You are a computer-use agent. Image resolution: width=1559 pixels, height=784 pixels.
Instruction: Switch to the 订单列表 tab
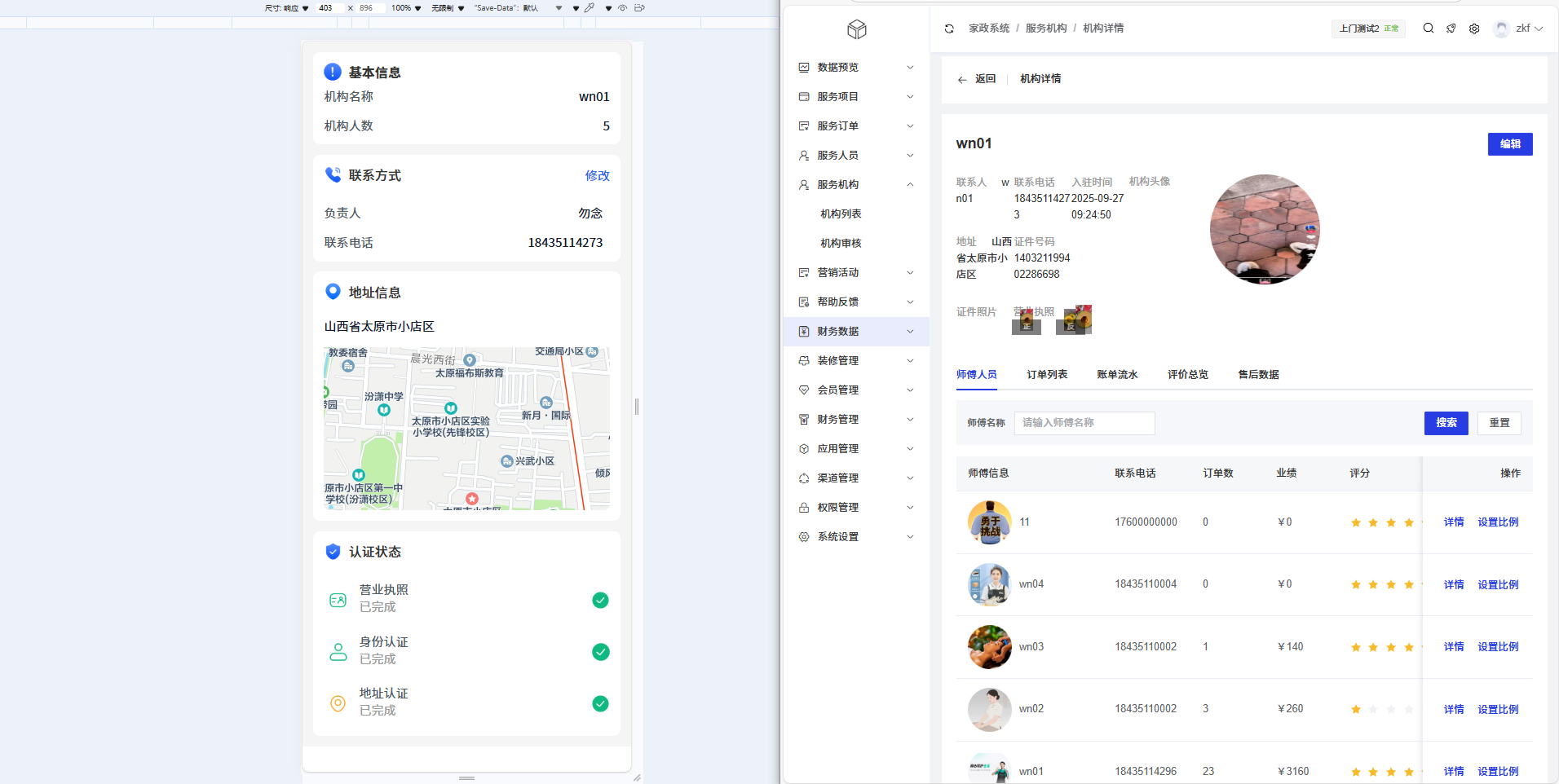pos(1047,375)
